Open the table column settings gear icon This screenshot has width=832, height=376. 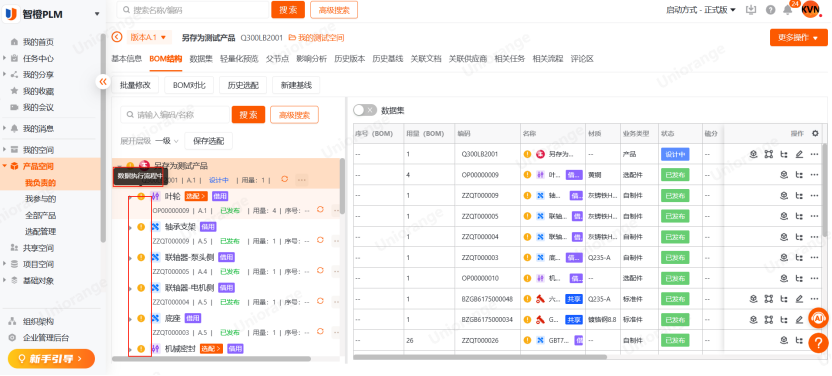[816, 134]
